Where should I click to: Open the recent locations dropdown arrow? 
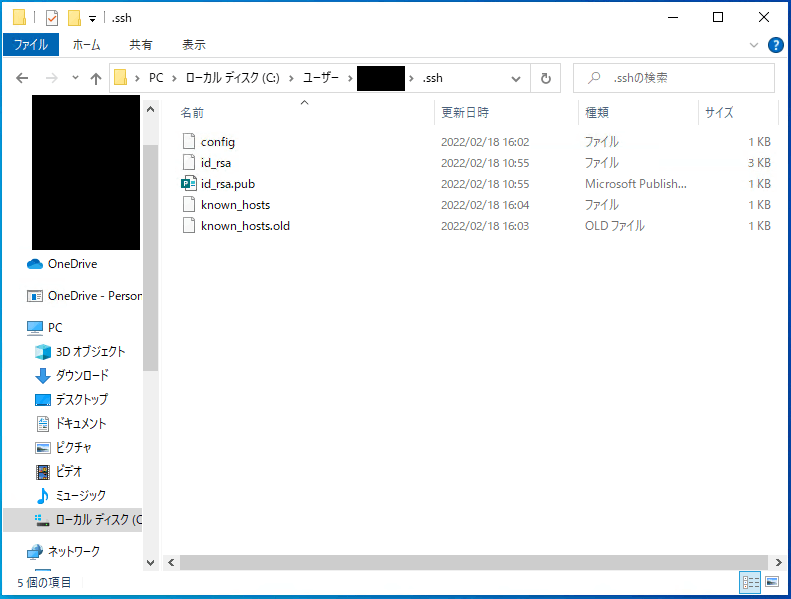pos(75,78)
